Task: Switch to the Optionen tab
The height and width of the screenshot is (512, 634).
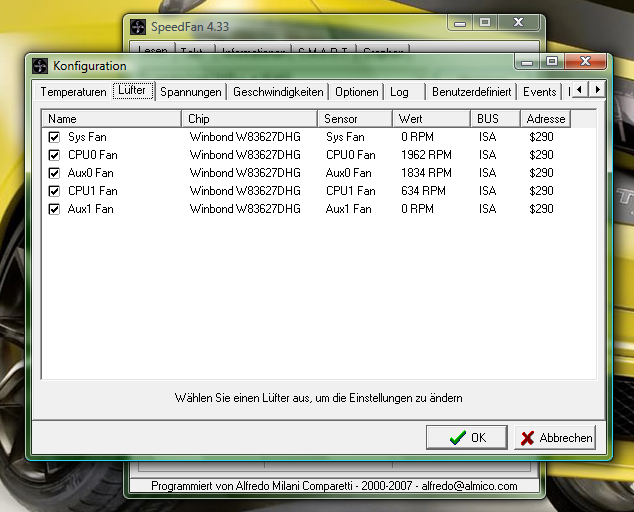Action: [x=357, y=92]
